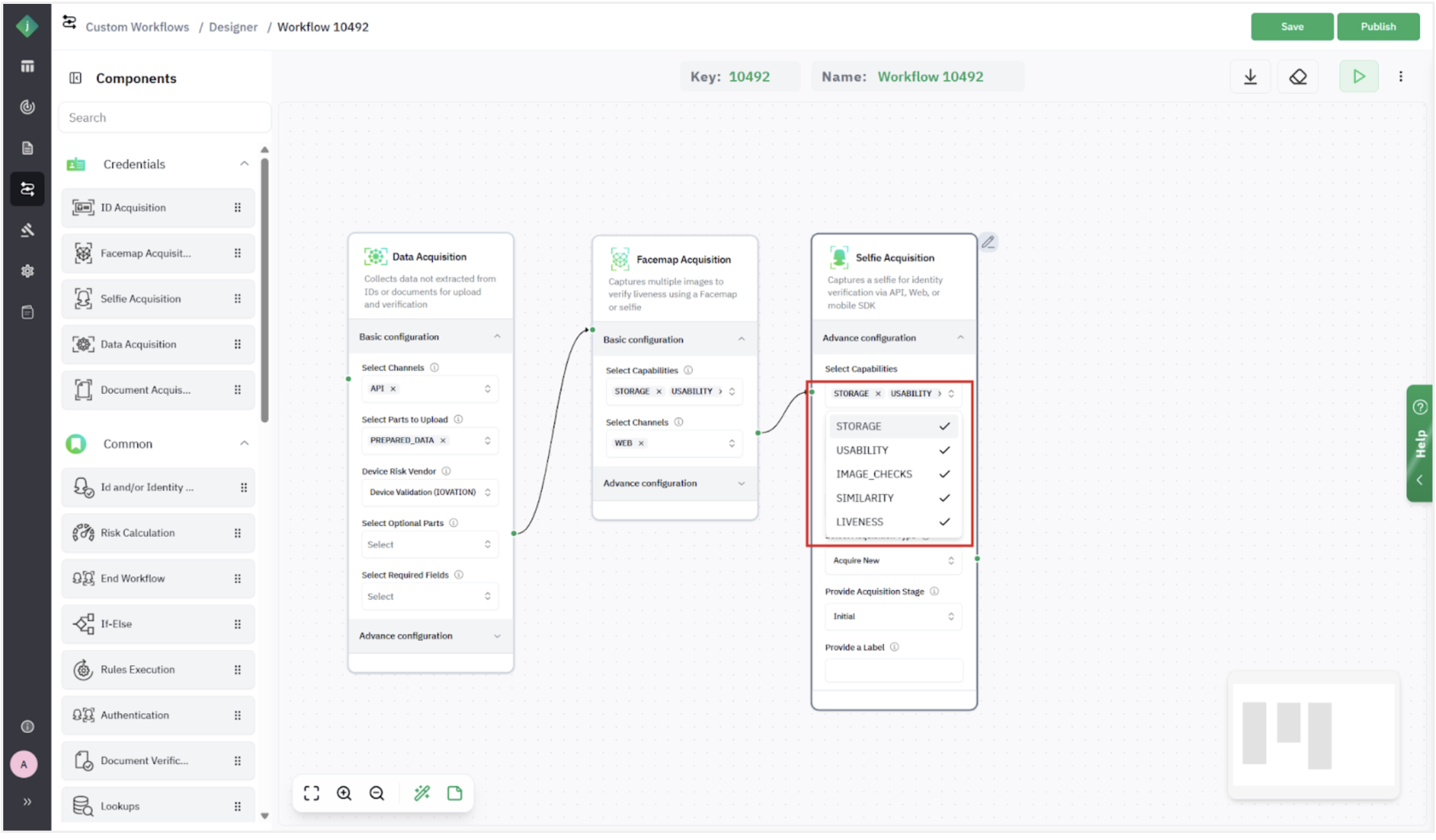
Task: Open the Designer breadcrumb link
Action: [233, 27]
